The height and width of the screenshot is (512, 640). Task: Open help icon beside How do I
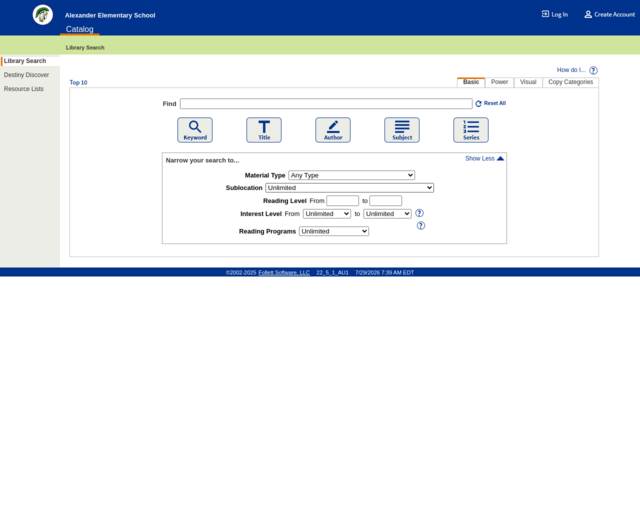[593, 70]
